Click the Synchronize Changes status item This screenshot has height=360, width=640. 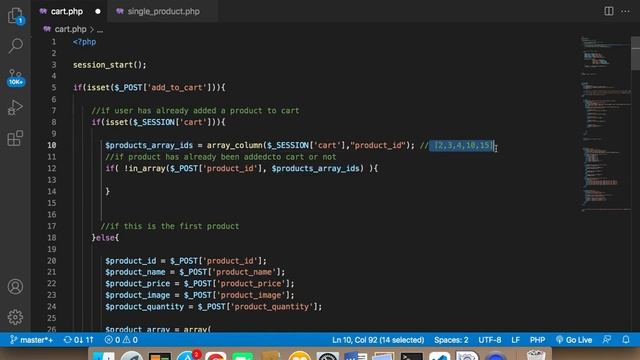[x=78, y=340]
